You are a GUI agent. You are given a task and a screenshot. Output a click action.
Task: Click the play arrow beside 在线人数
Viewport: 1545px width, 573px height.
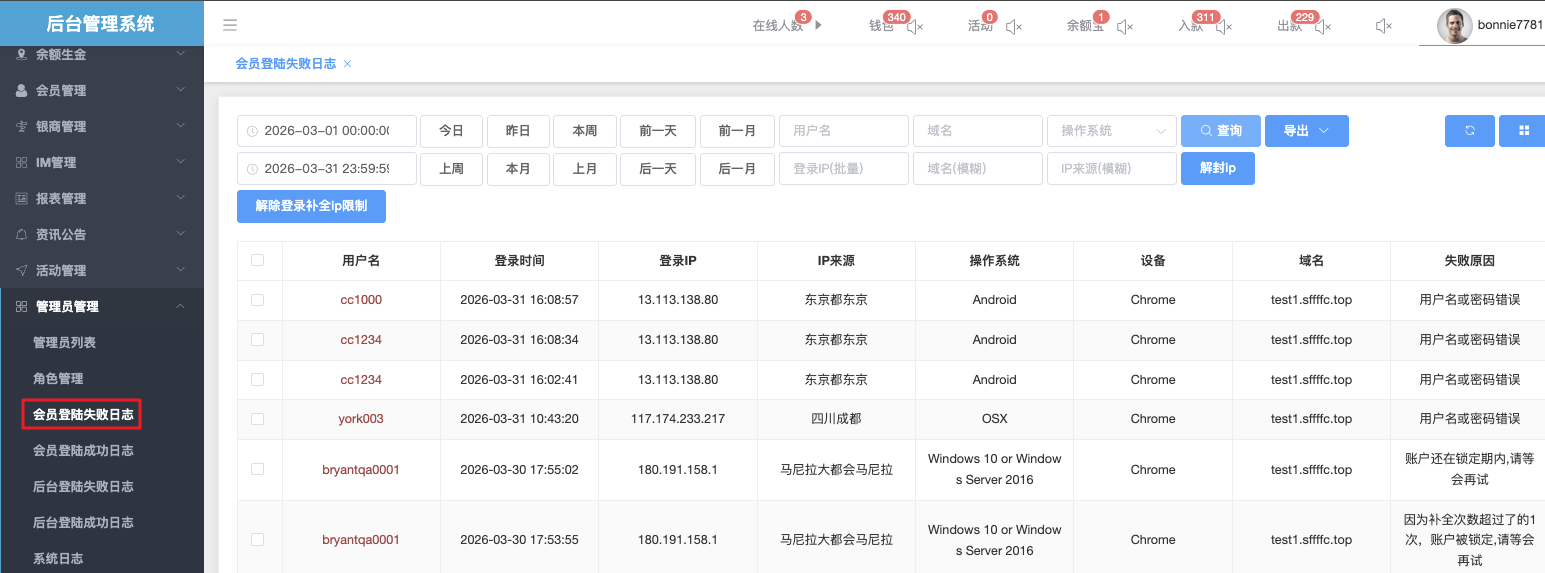pos(818,26)
